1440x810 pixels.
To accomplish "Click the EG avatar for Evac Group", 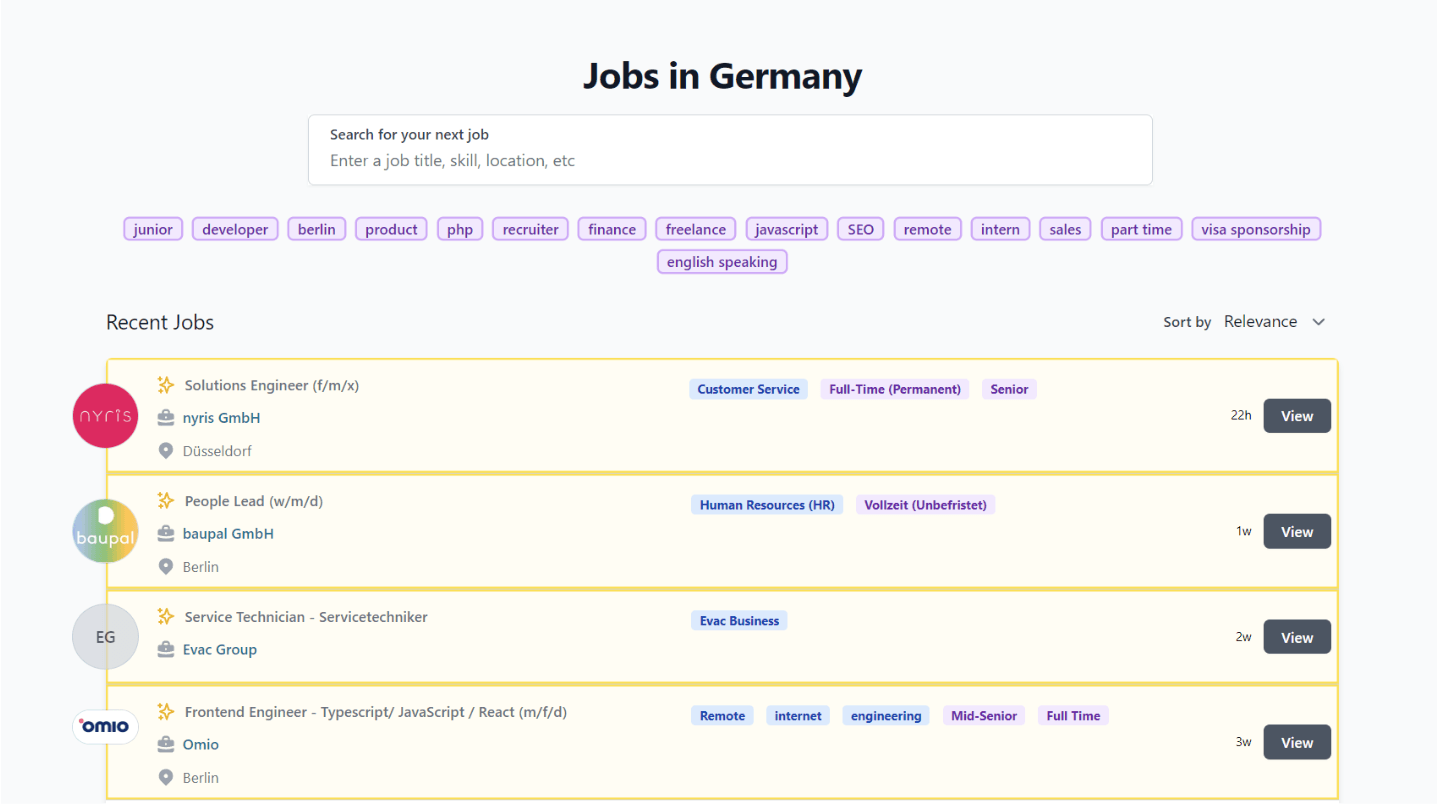I will [x=105, y=636].
